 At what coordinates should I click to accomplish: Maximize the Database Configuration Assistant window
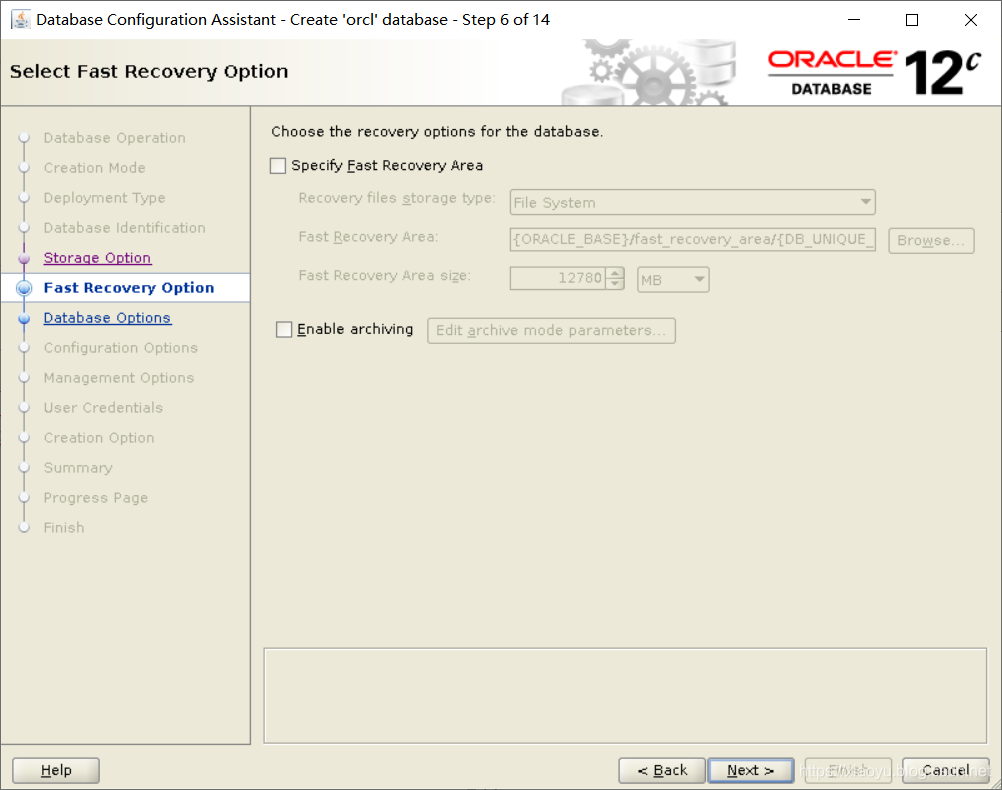[912, 20]
